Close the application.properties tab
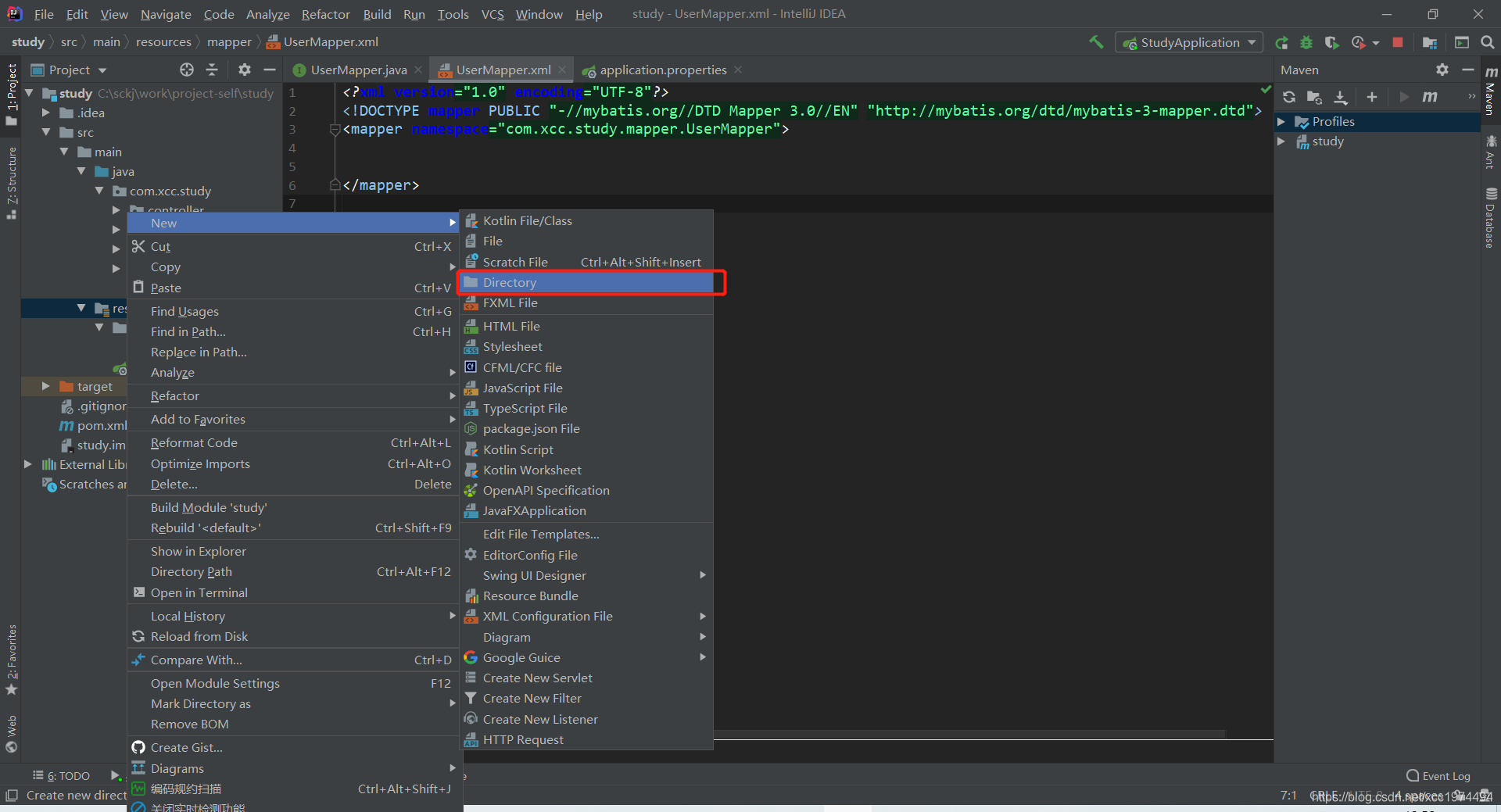This screenshot has height=812, width=1501. [738, 70]
